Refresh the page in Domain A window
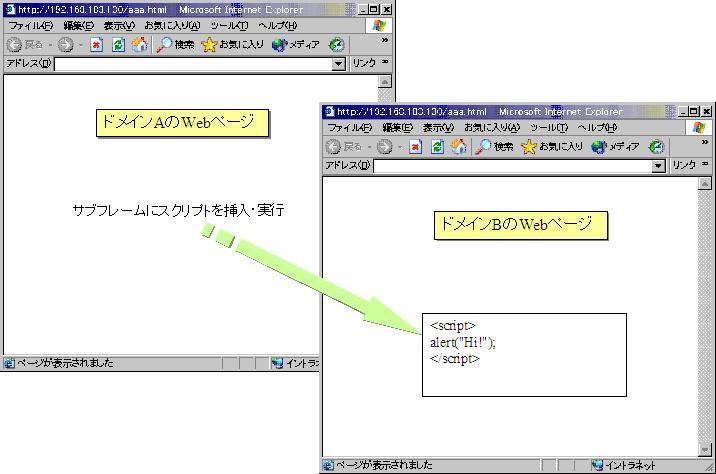716x474 pixels. click(118, 44)
